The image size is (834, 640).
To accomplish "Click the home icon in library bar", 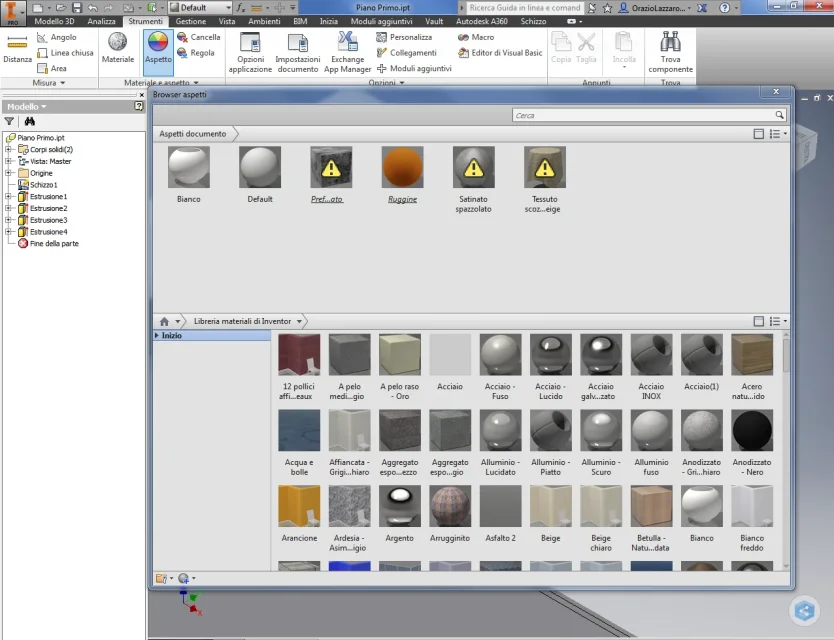I will (x=164, y=321).
